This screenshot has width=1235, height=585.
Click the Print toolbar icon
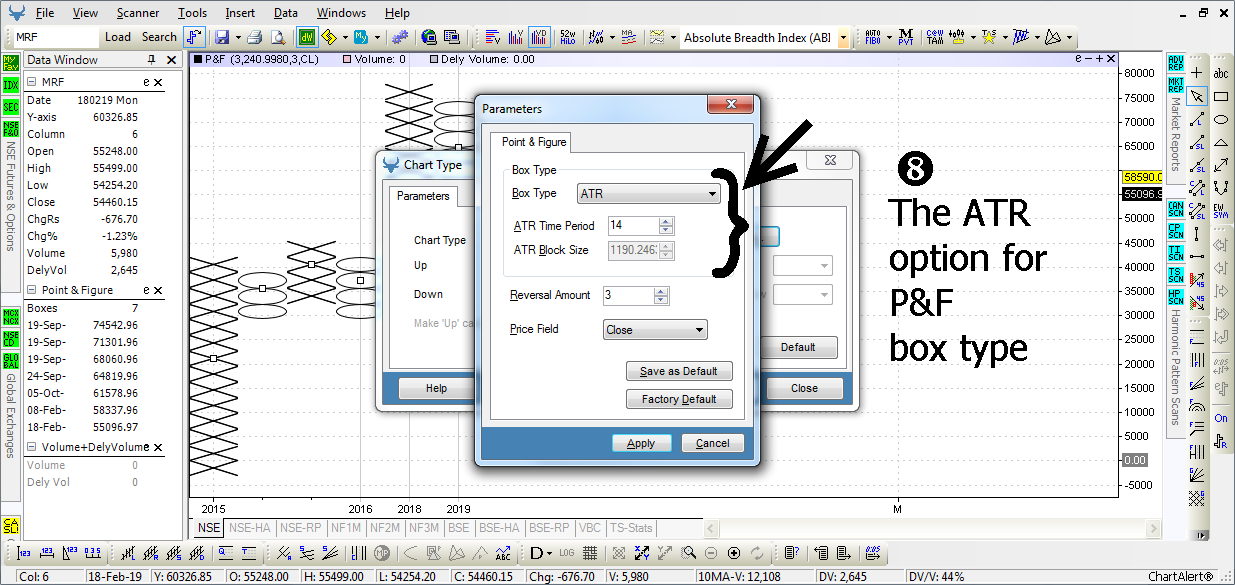point(255,37)
